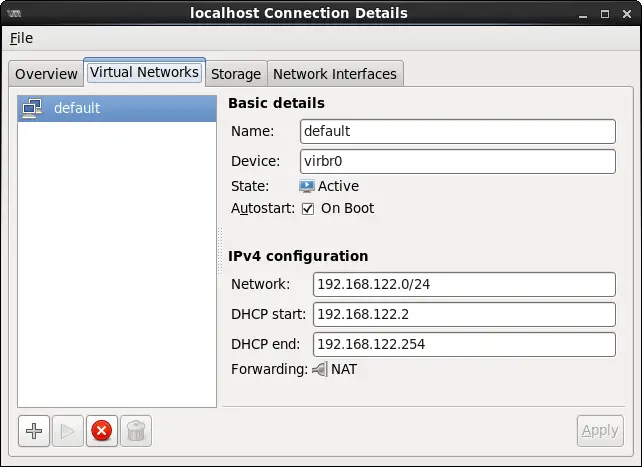Open the window menu icon in the title bar
This screenshot has height=467, width=642.
14,12
